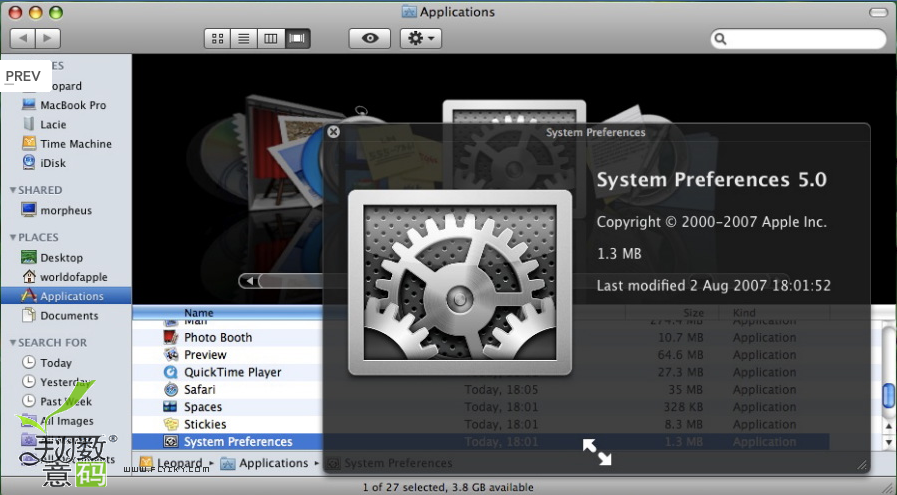897x495 pixels.
Task: Click the list's vertical scrollbar thumb
Action: click(x=888, y=395)
